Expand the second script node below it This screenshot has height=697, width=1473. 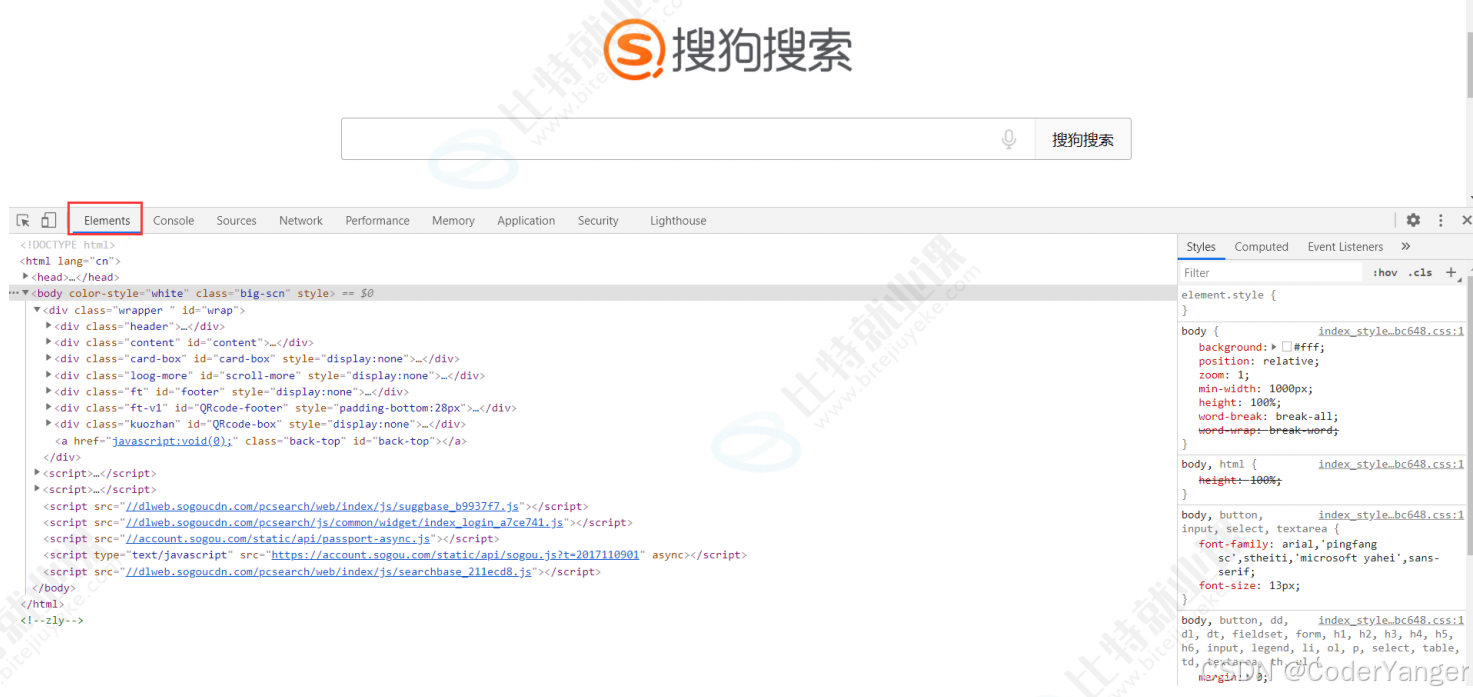[38, 489]
